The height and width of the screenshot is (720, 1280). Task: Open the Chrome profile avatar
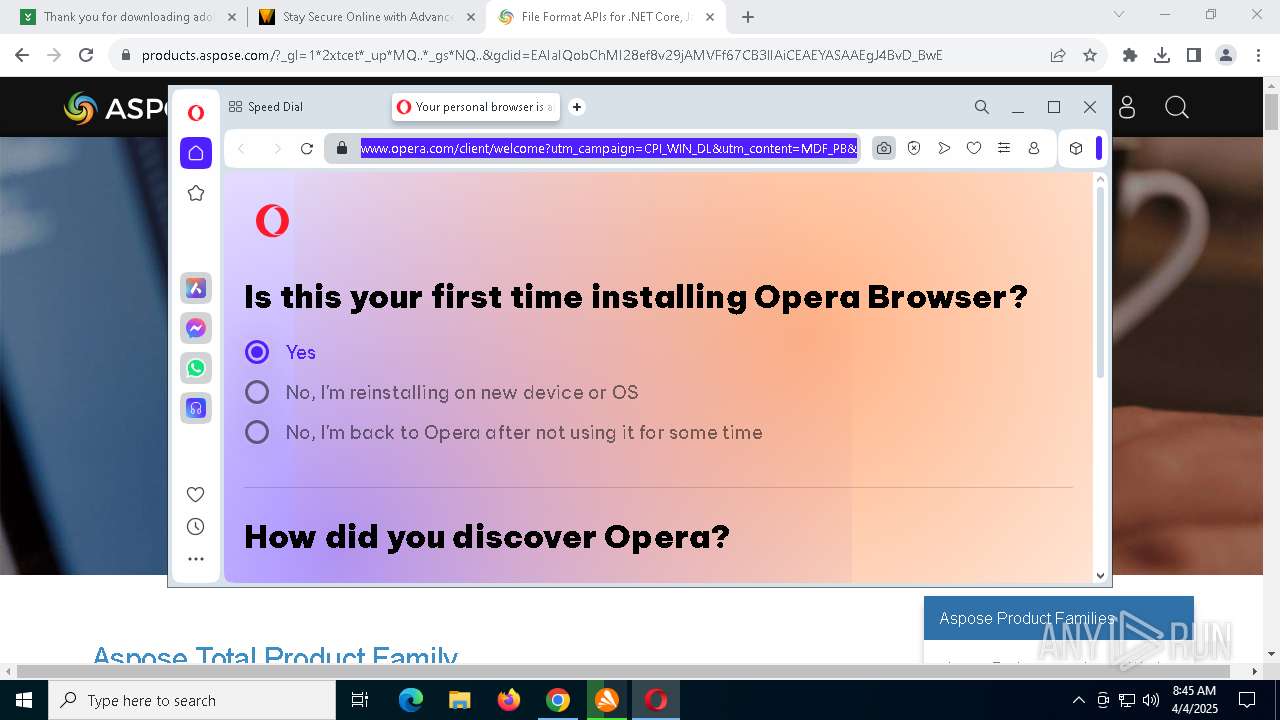pyautogui.click(x=1226, y=55)
